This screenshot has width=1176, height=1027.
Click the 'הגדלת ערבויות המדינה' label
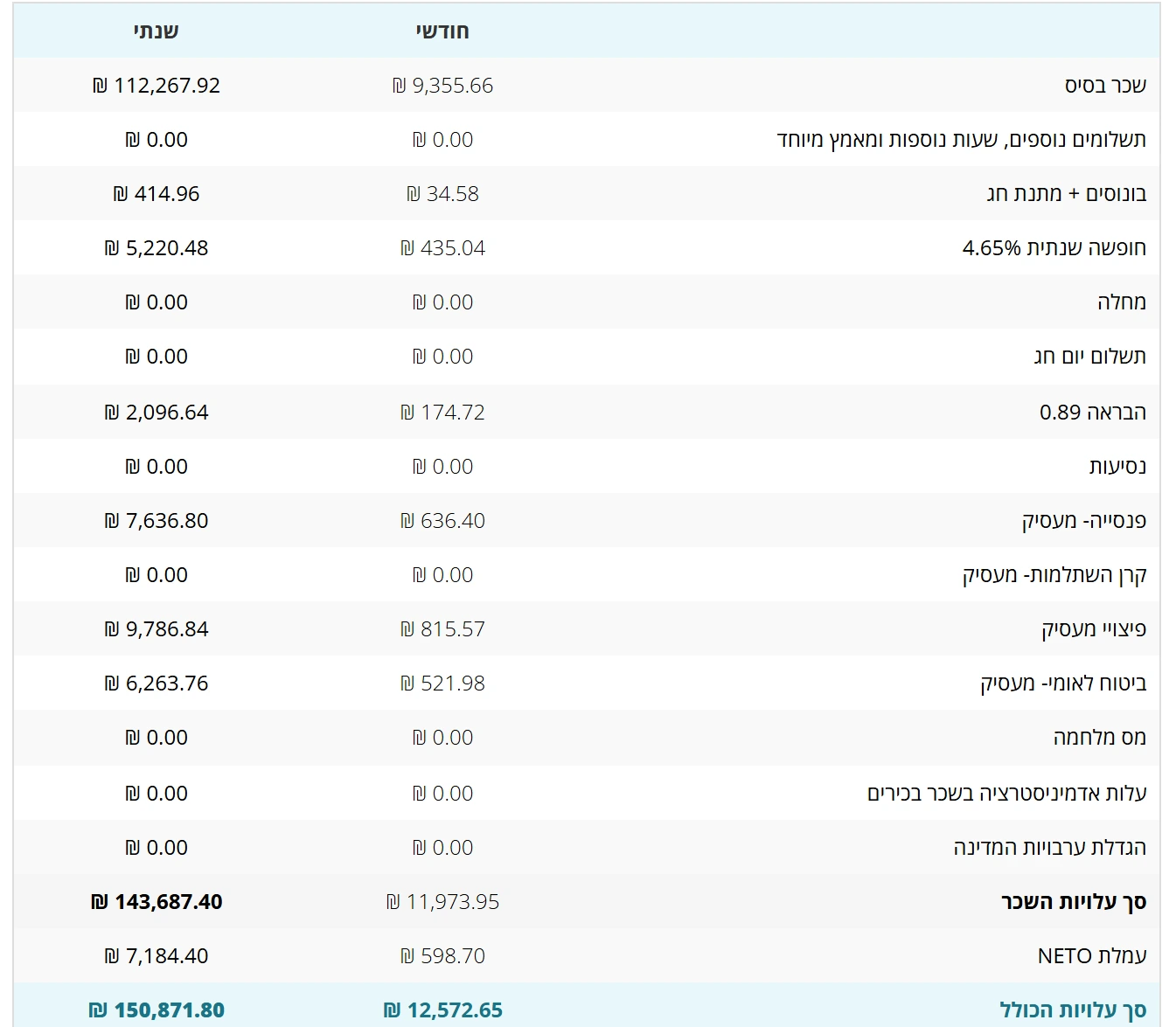pos(1049,848)
